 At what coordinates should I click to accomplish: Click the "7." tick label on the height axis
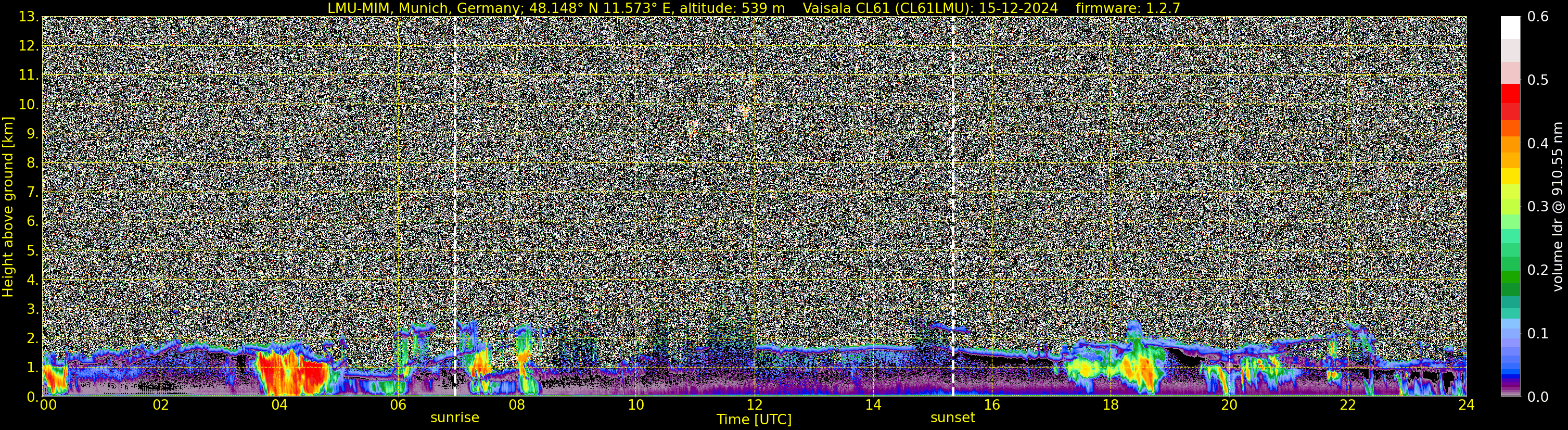32,193
